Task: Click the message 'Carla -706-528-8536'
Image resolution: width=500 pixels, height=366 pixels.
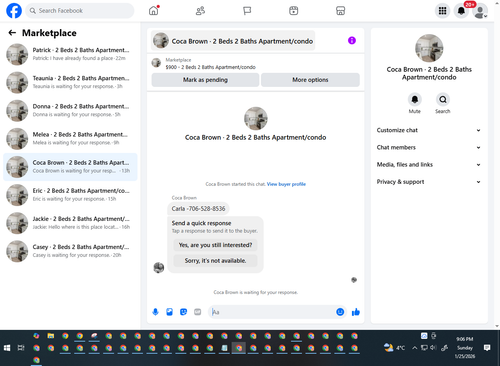Action: [x=198, y=209]
